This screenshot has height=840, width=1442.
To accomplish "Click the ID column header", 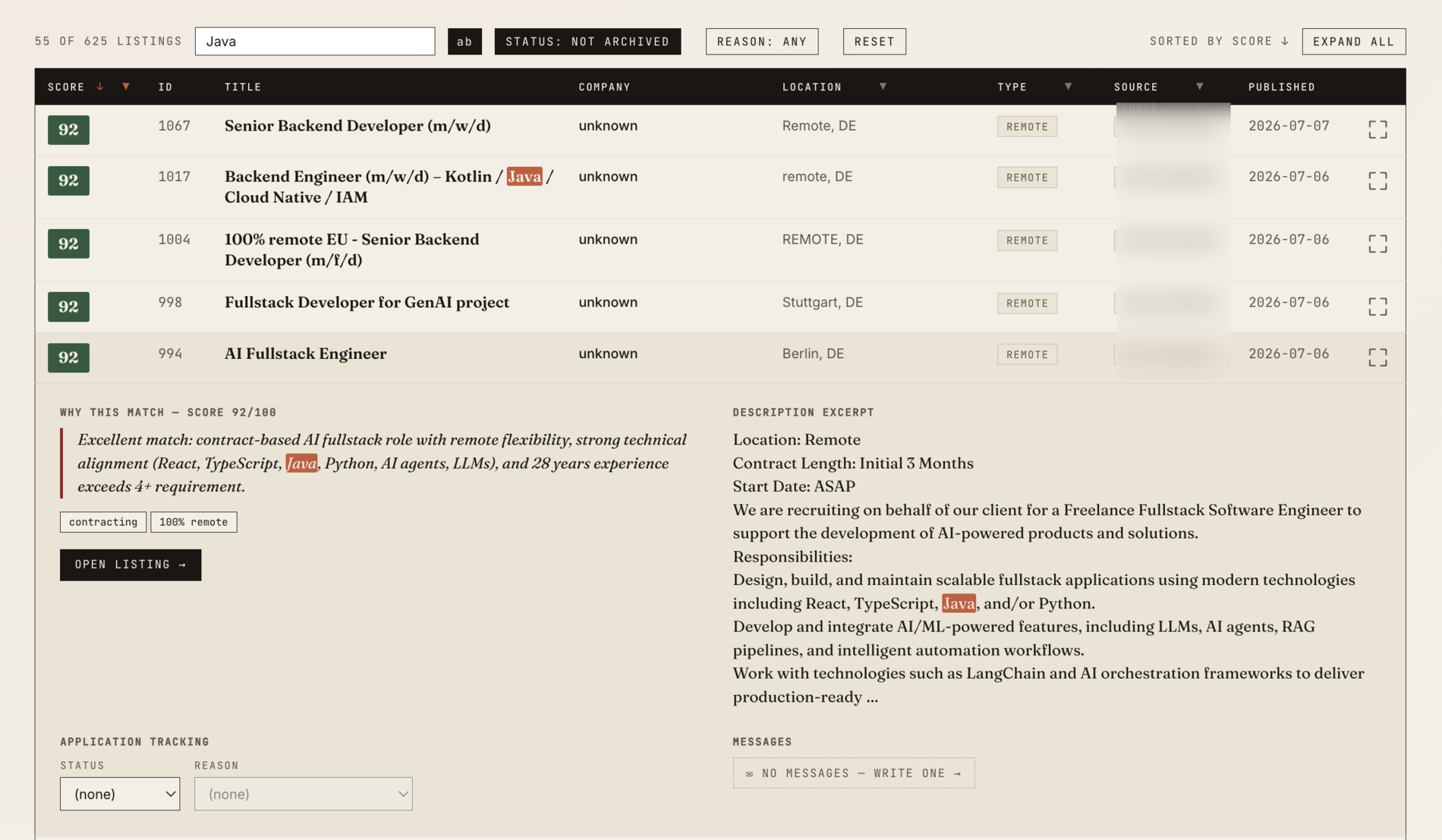I will tap(165, 87).
